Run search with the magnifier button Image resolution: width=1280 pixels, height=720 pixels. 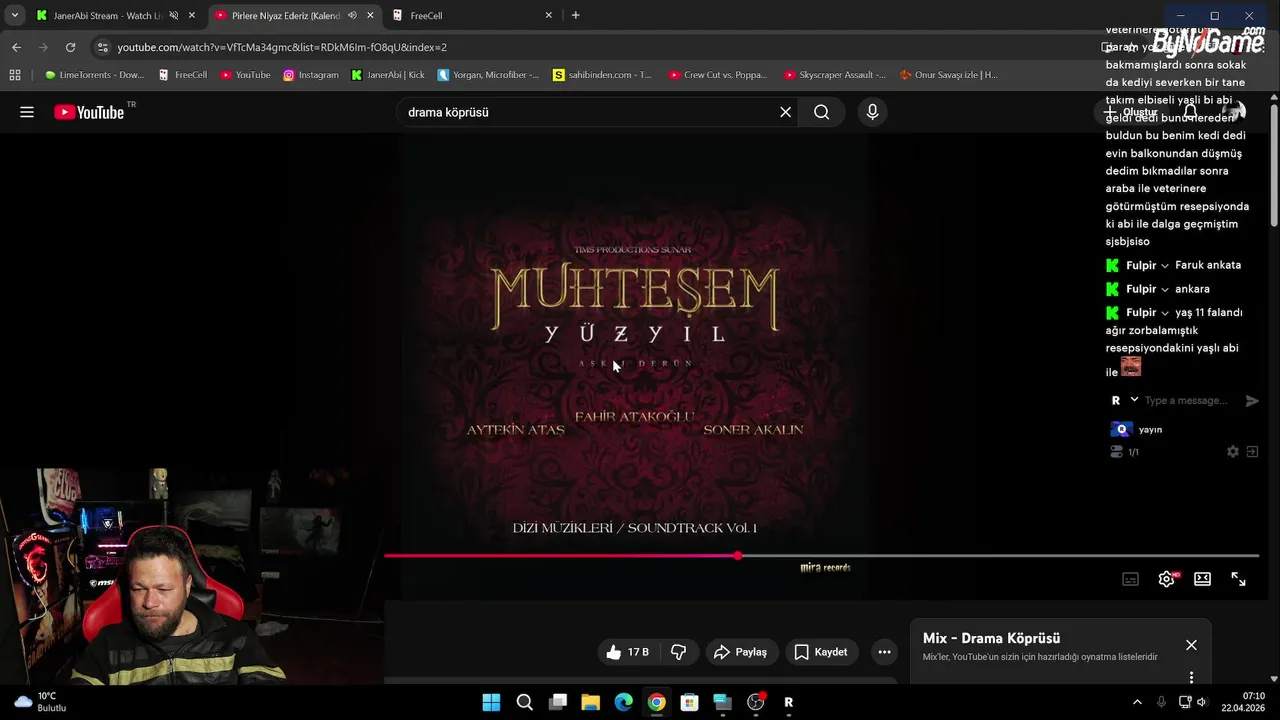821,112
